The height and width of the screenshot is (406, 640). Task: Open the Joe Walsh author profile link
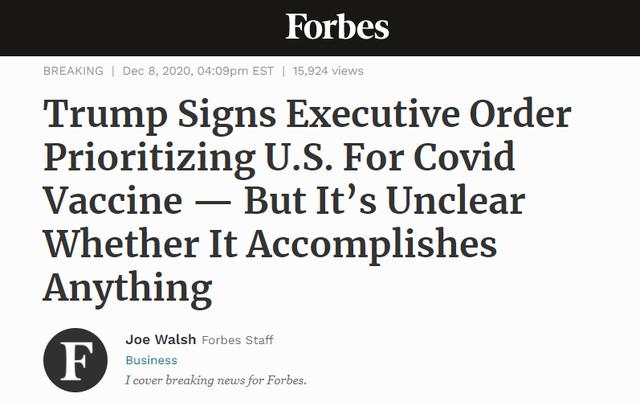click(x=161, y=339)
